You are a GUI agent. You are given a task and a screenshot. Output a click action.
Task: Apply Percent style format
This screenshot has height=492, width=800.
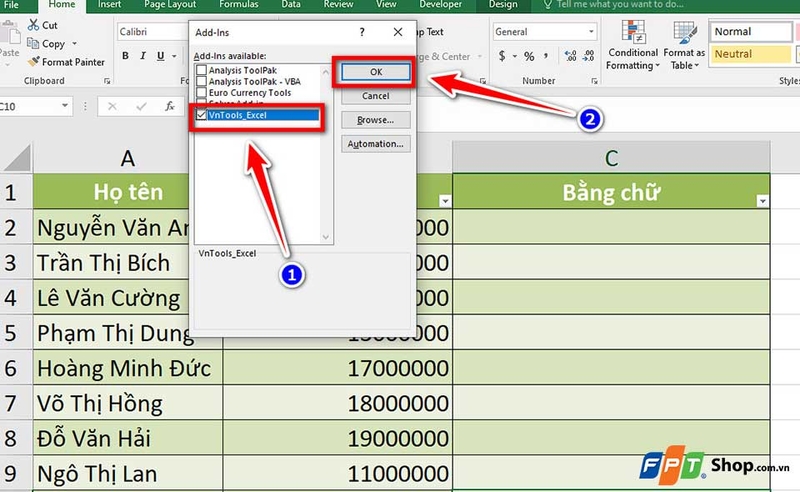pyautogui.click(x=529, y=56)
